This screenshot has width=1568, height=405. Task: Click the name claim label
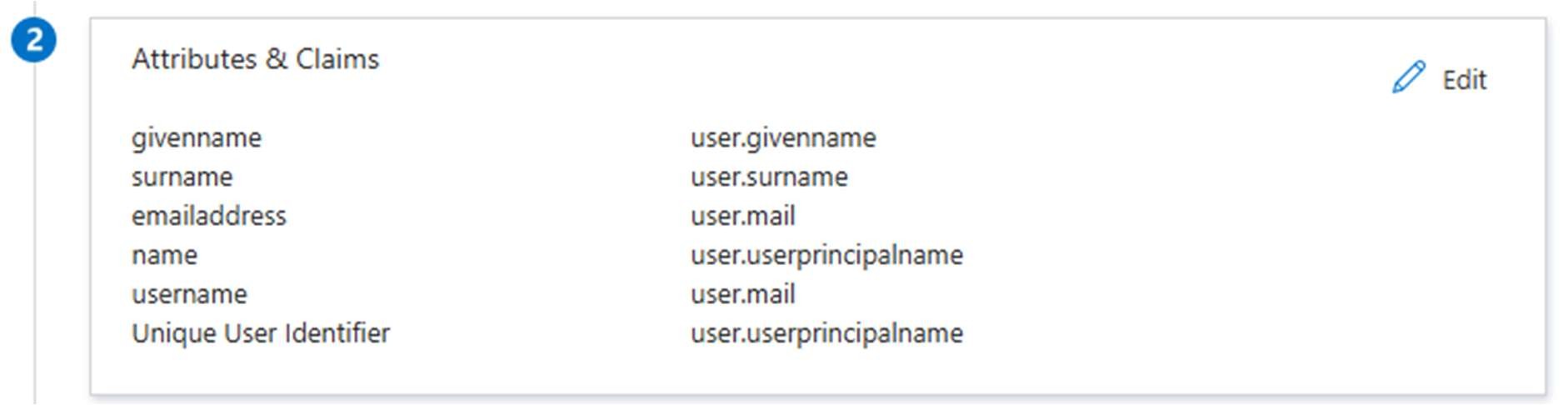click(x=164, y=255)
